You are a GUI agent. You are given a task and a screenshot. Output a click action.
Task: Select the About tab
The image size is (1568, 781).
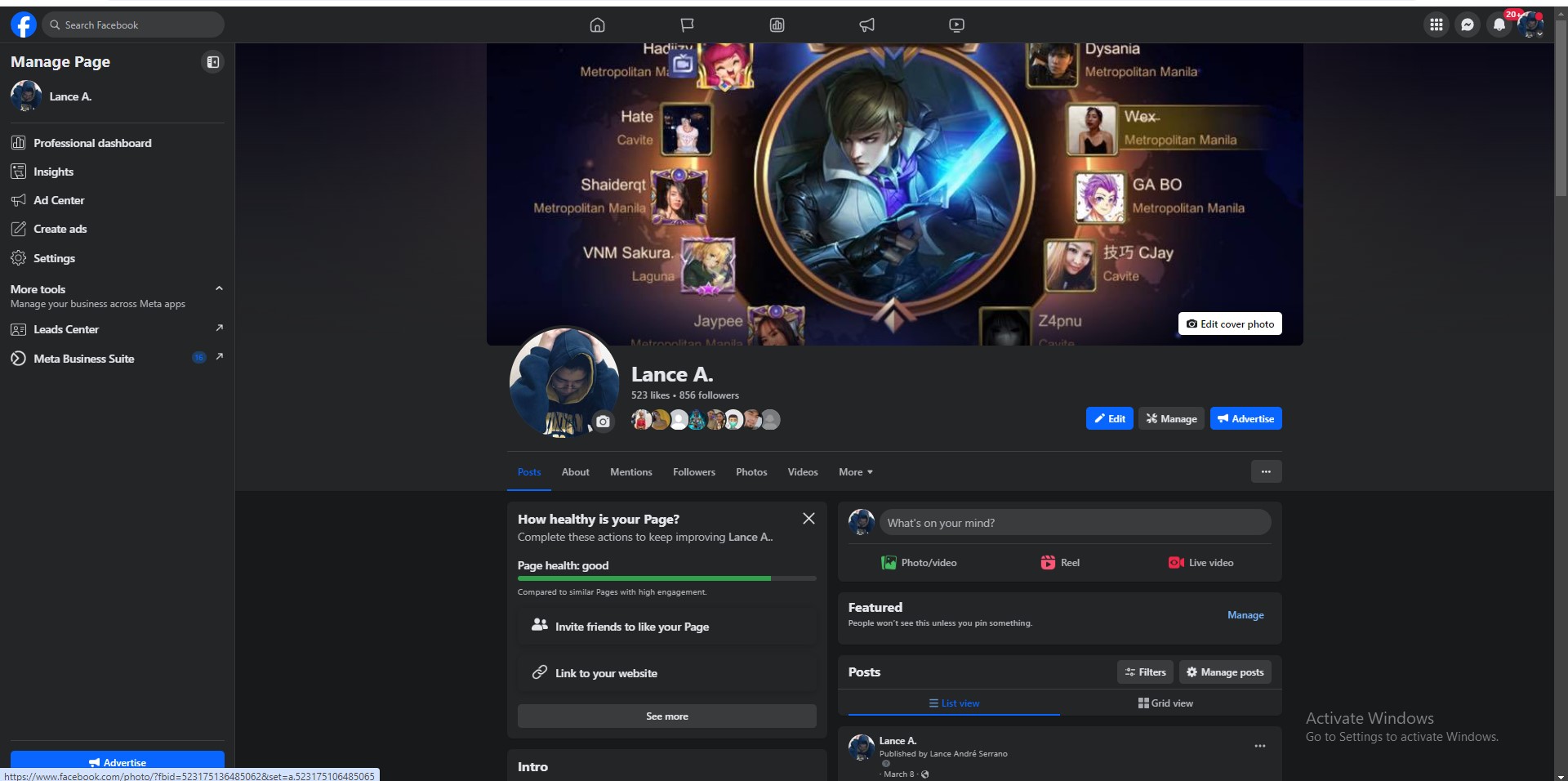click(576, 472)
